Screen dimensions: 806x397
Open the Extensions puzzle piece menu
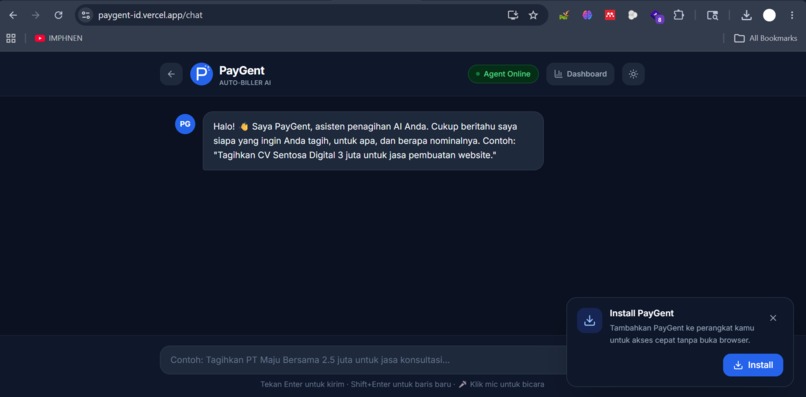pos(679,15)
